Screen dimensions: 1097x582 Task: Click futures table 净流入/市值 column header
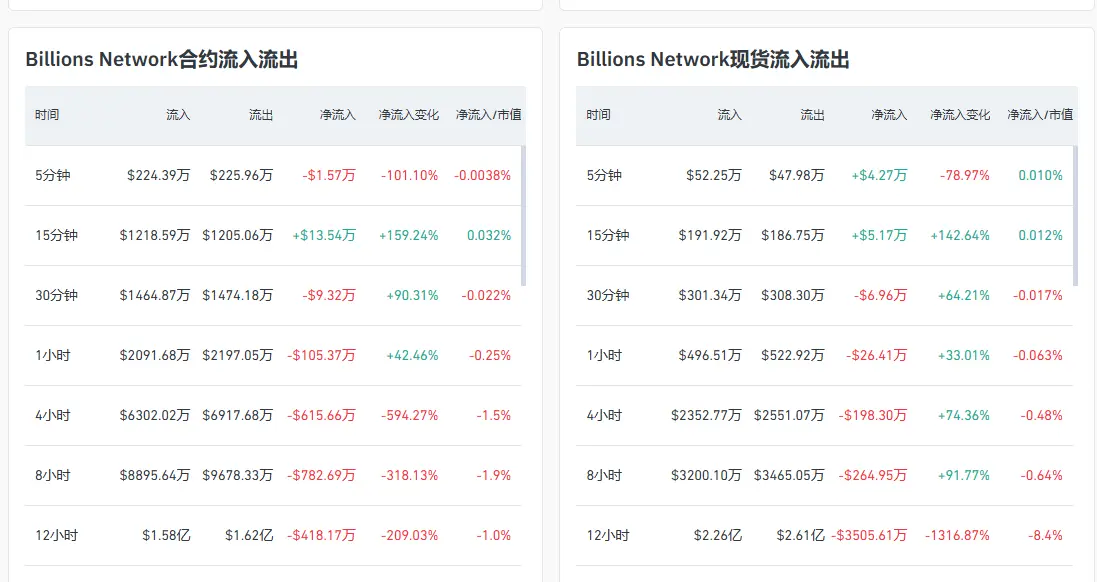tap(488, 115)
